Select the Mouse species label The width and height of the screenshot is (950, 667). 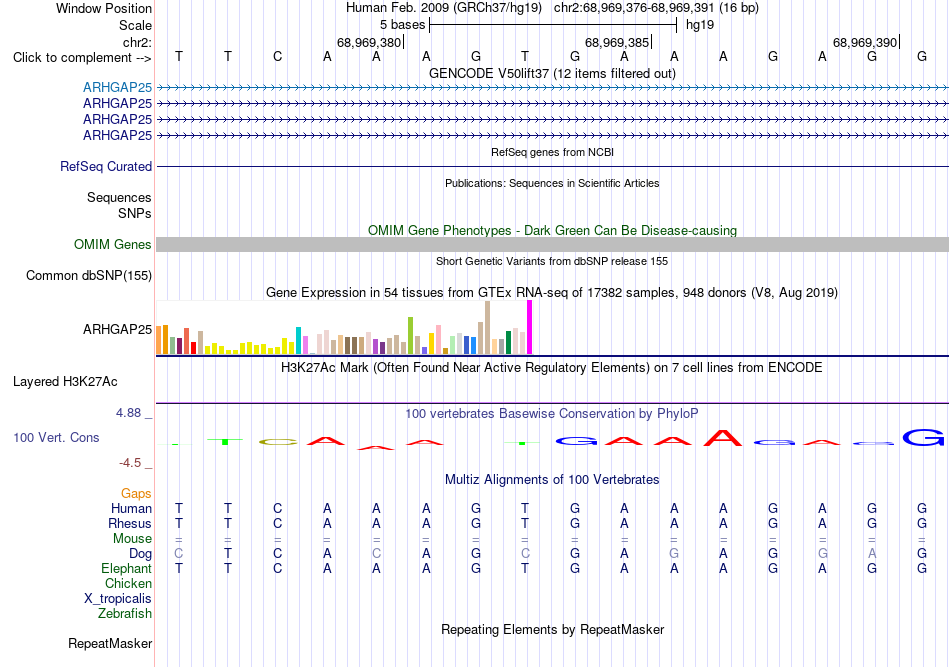tap(132, 539)
